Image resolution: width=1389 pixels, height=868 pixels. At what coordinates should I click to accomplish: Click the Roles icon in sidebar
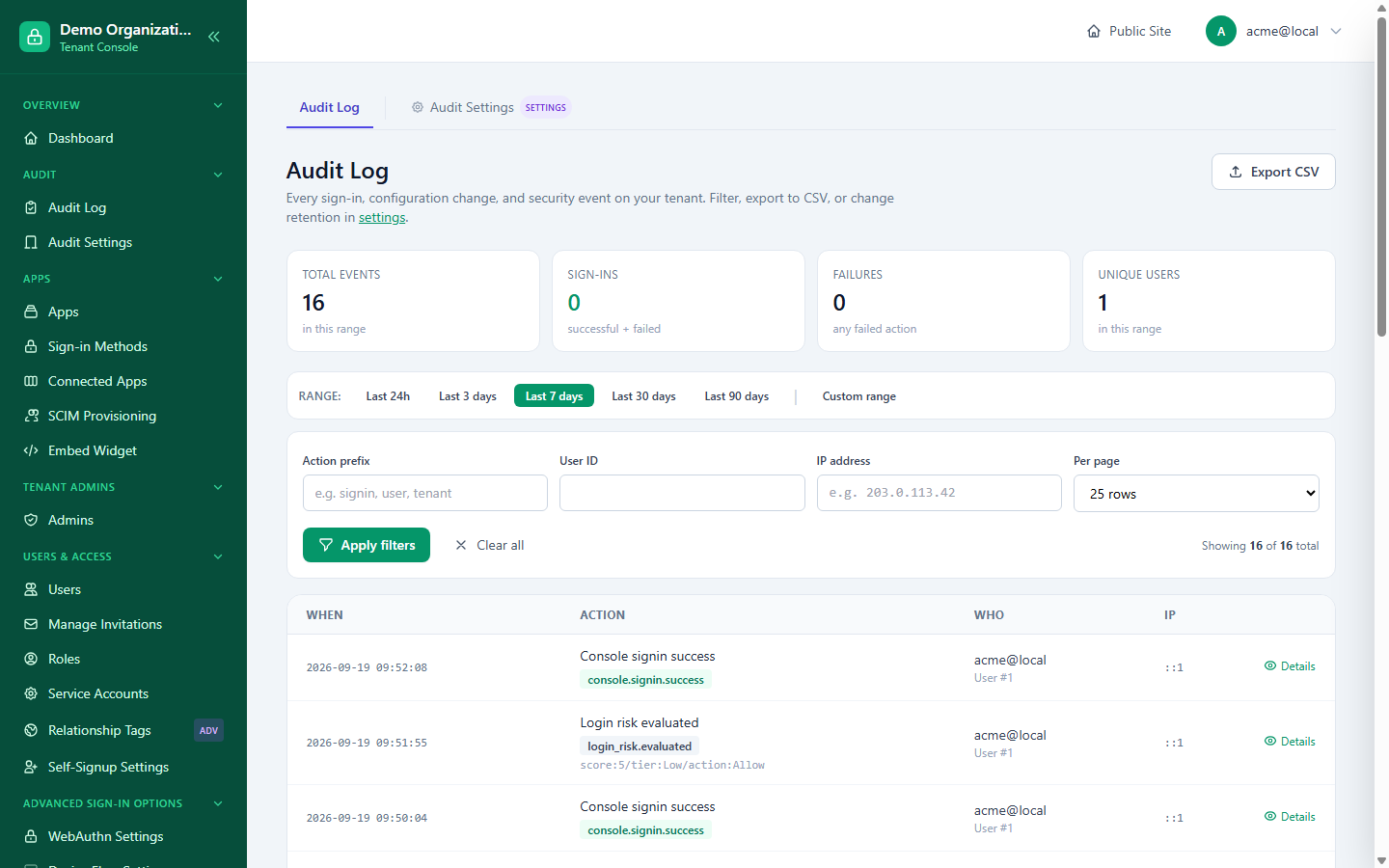(x=31, y=659)
